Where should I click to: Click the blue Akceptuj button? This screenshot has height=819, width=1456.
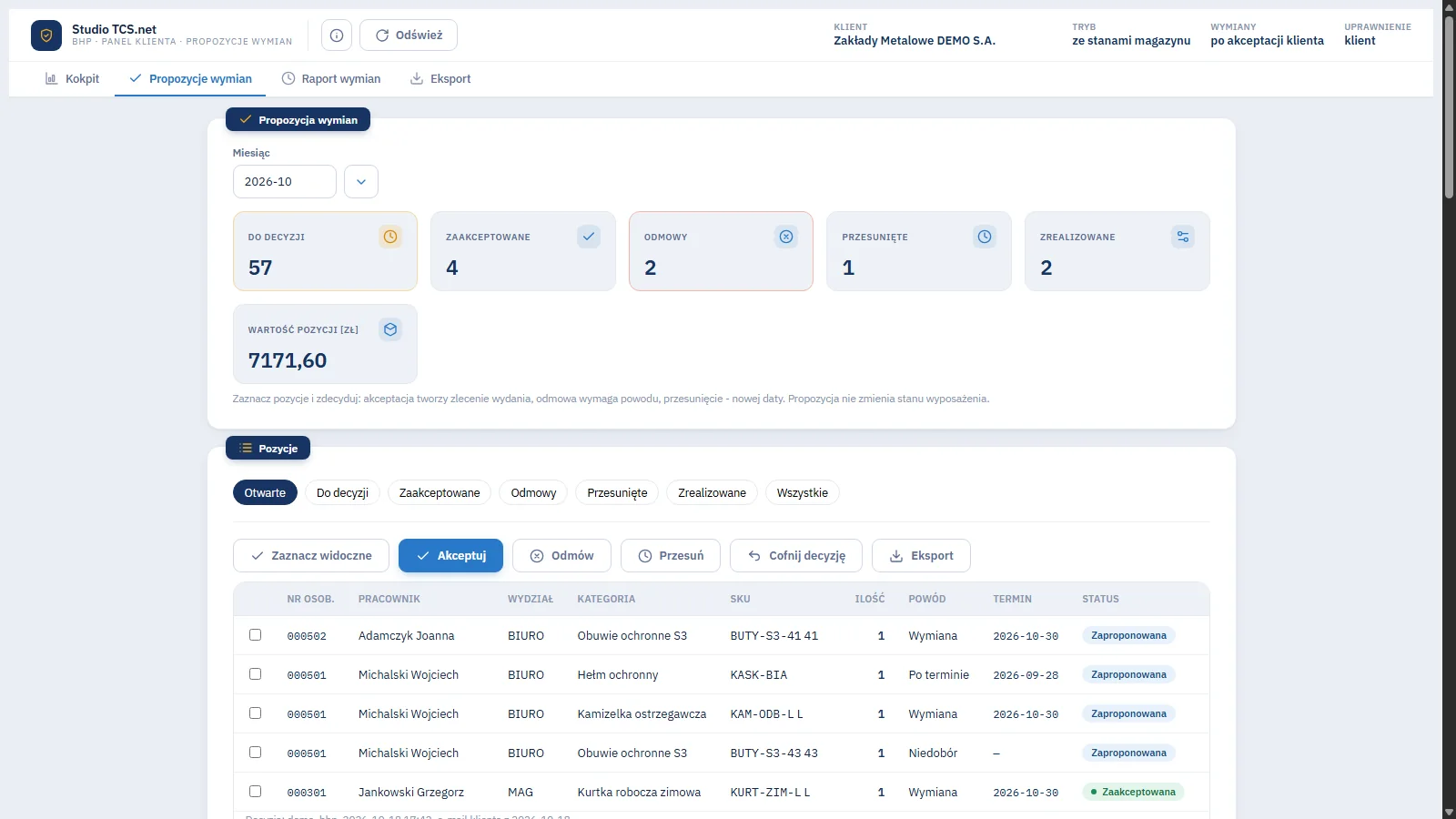pyautogui.click(x=450, y=556)
